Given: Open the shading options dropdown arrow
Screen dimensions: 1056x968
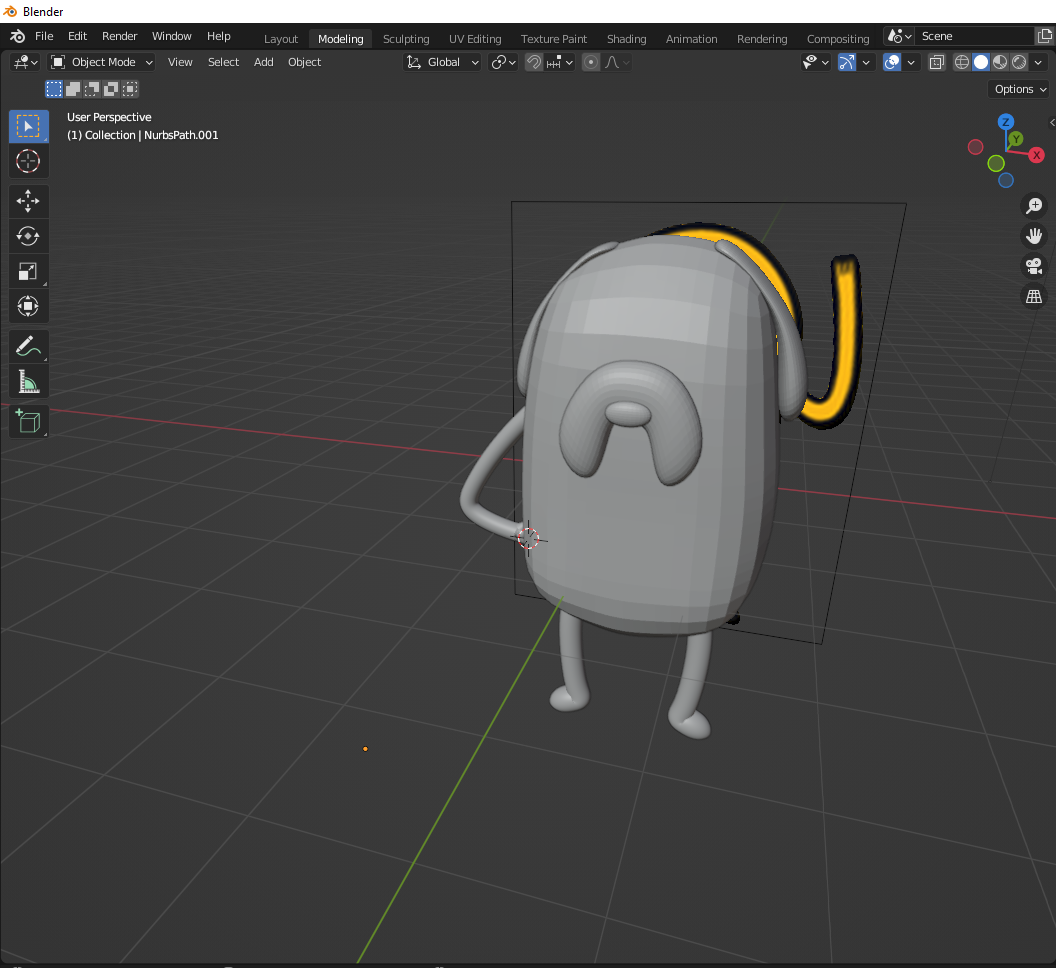Looking at the screenshot, I should tap(1038, 63).
